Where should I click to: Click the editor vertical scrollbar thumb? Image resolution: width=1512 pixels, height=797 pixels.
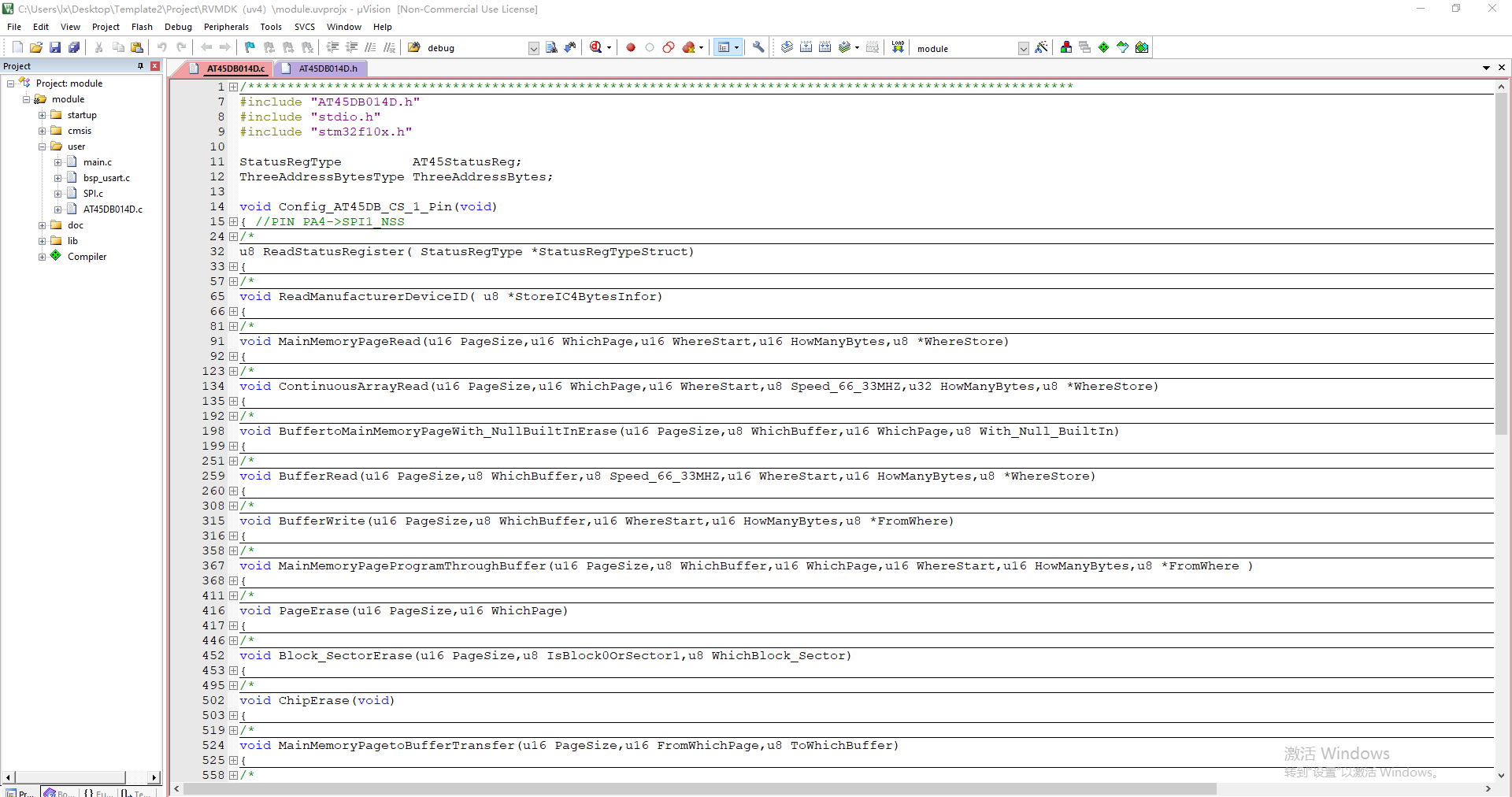[1501, 264]
